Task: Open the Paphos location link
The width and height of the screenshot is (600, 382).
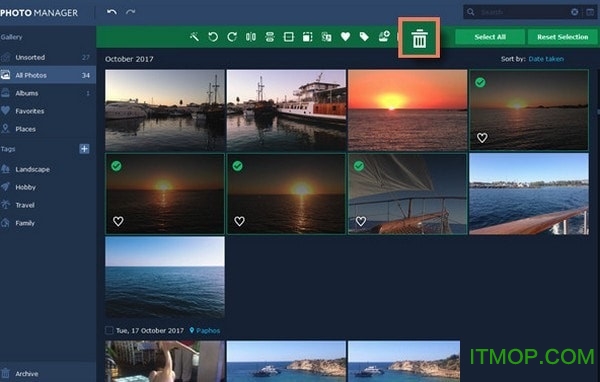Action: pyautogui.click(x=208, y=330)
